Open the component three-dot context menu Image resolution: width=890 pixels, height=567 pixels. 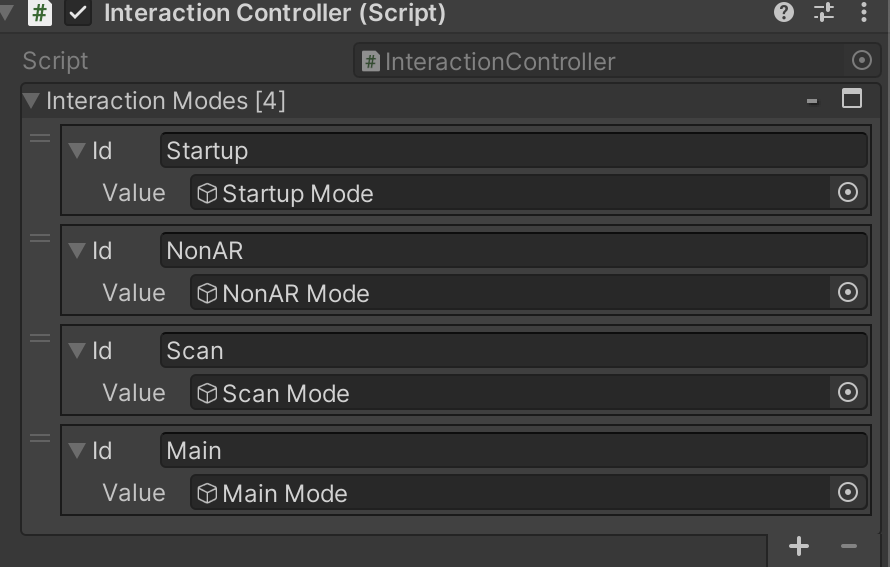click(x=864, y=13)
